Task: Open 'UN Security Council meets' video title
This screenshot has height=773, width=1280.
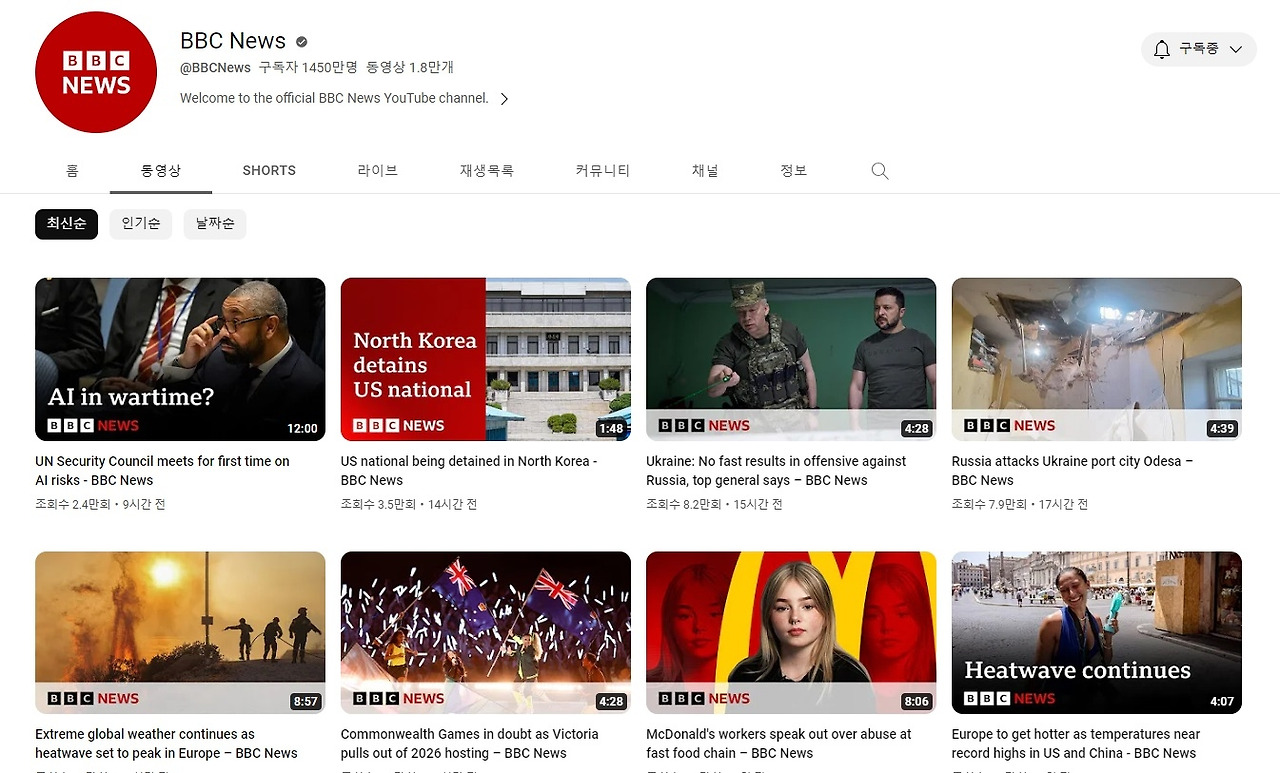Action: pyautogui.click(x=162, y=471)
